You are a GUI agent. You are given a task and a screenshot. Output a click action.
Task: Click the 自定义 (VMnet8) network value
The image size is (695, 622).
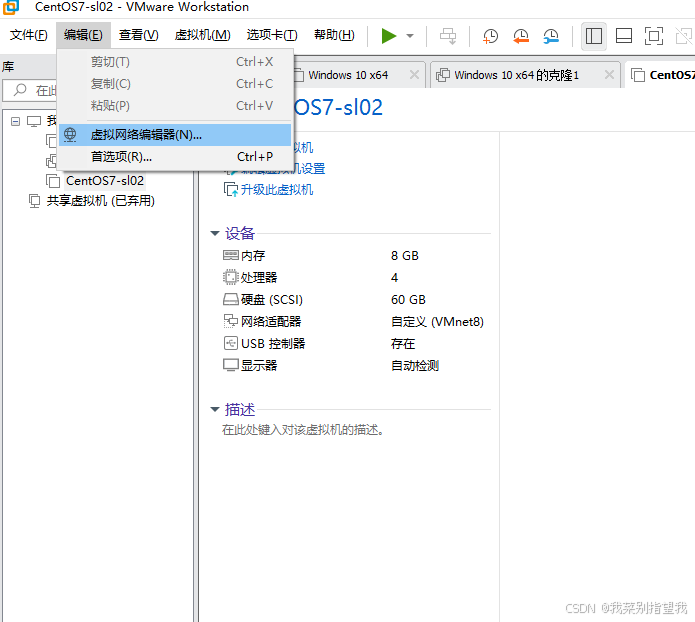[437, 321]
